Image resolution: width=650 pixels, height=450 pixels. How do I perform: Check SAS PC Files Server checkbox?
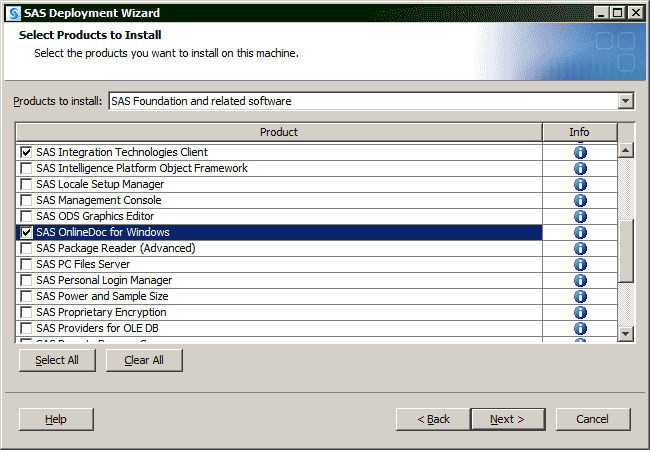point(26,264)
